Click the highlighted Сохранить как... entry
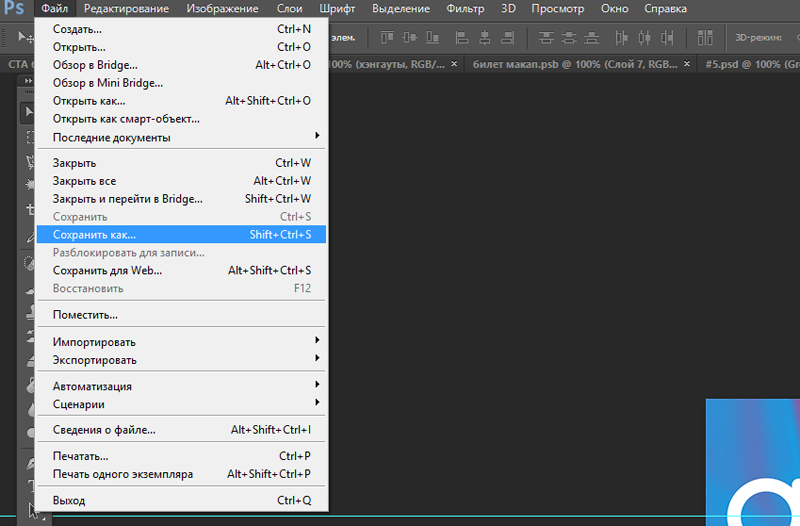800x526 pixels. click(181, 235)
